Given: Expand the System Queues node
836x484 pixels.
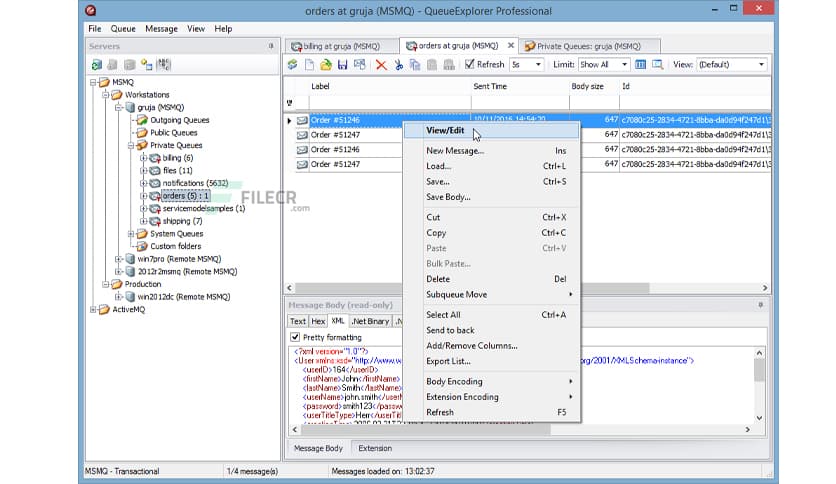Looking at the screenshot, I should click(131, 233).
